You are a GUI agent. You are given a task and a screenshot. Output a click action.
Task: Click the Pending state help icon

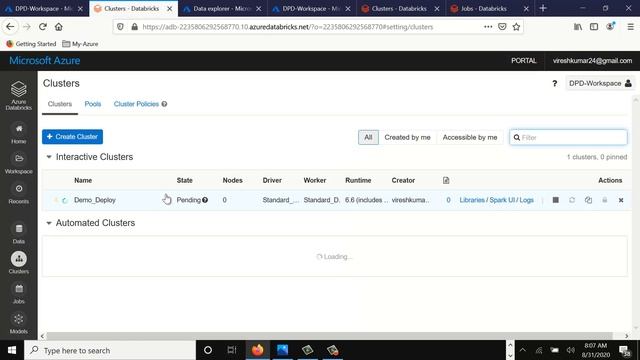(x=205, y=200)
